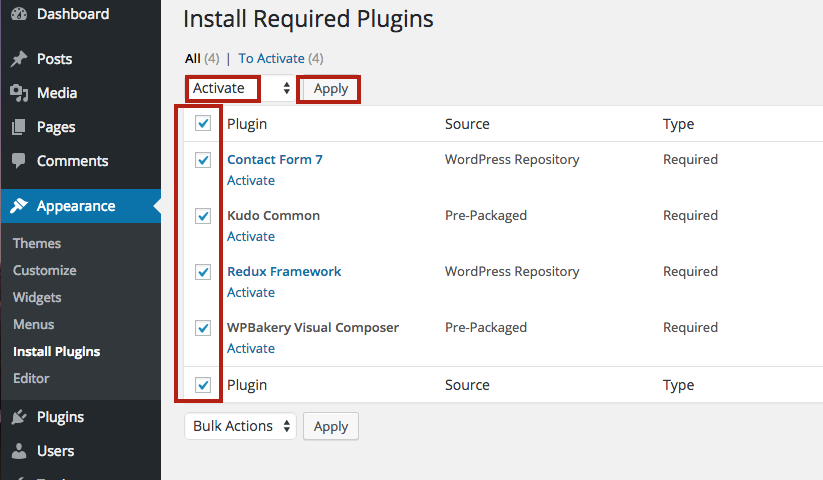Image resolution: width=823 pixels, height=480 pixels.
Task: Open the Contact Form 7 plugin link
Action: tap(275, 159)
